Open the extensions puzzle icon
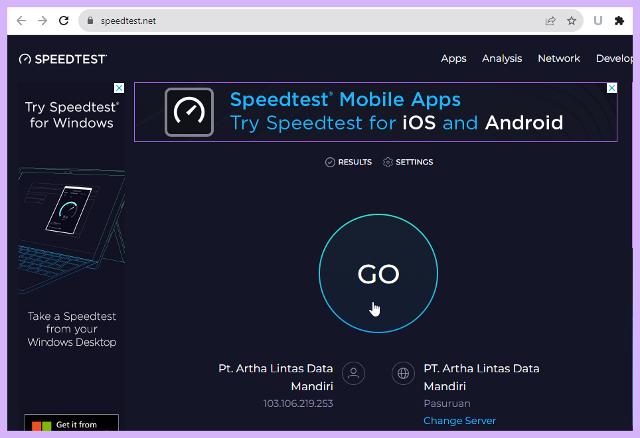Image resolution: width=640 pixels, height=438 pixels. coord(619,20)
